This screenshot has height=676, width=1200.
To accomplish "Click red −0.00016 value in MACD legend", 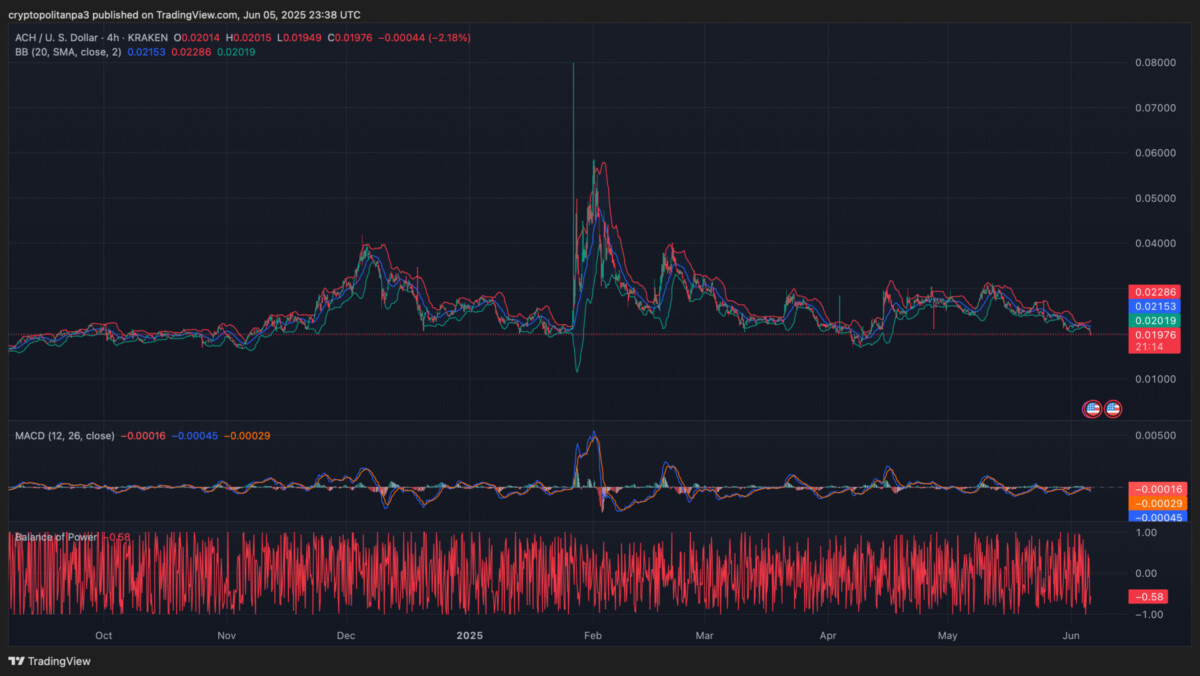I will tap(144, 436).
